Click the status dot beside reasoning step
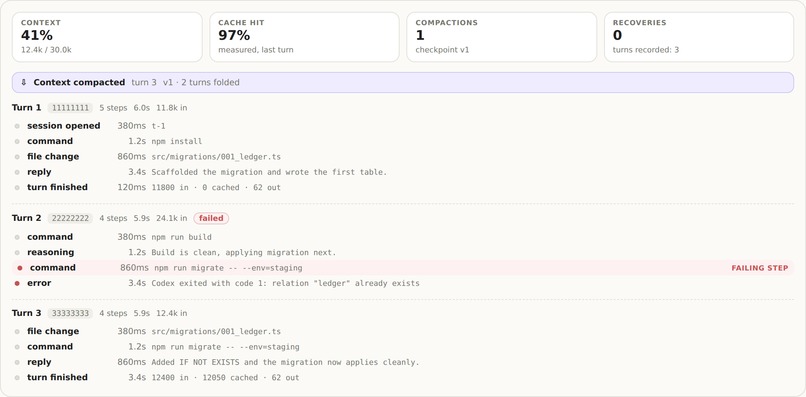 (x=17, y=252)
